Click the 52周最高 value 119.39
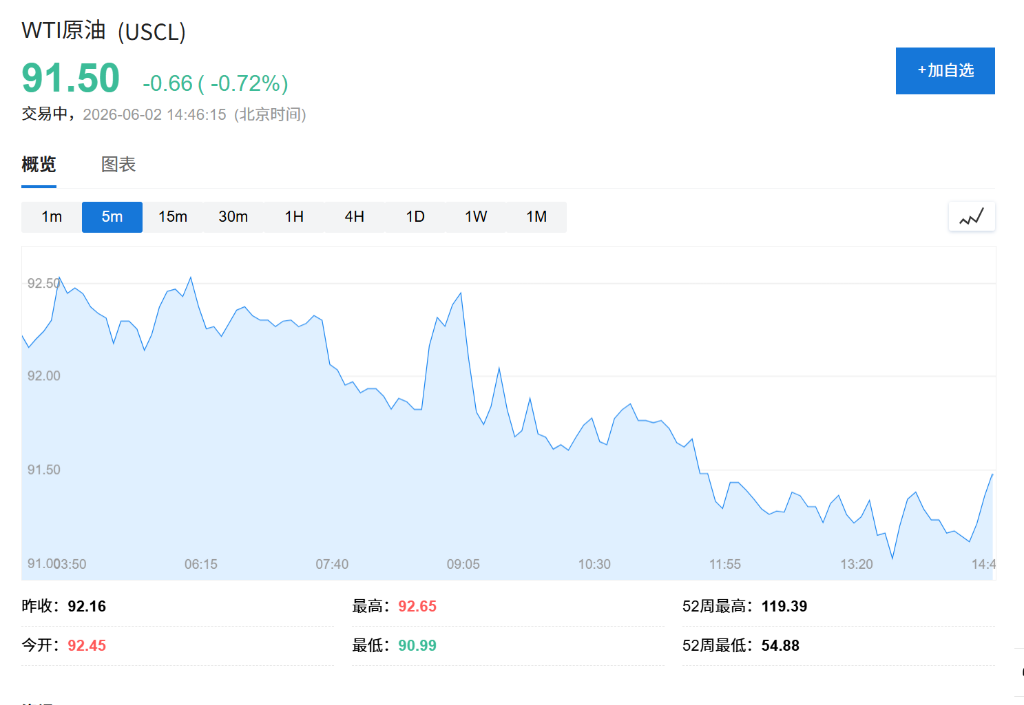Image resolution: width=1024 pixels, height=705 pixels. tap(784, 606)
